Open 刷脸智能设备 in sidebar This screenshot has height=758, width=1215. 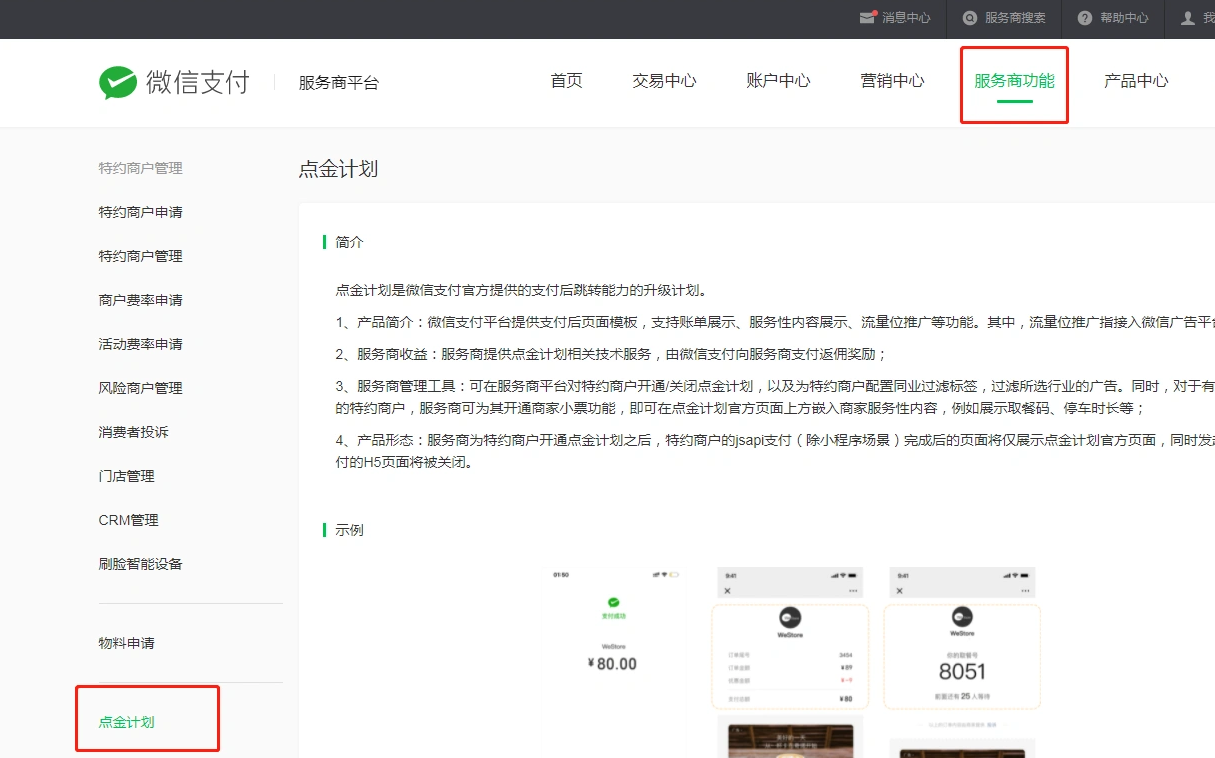point(141,564)
